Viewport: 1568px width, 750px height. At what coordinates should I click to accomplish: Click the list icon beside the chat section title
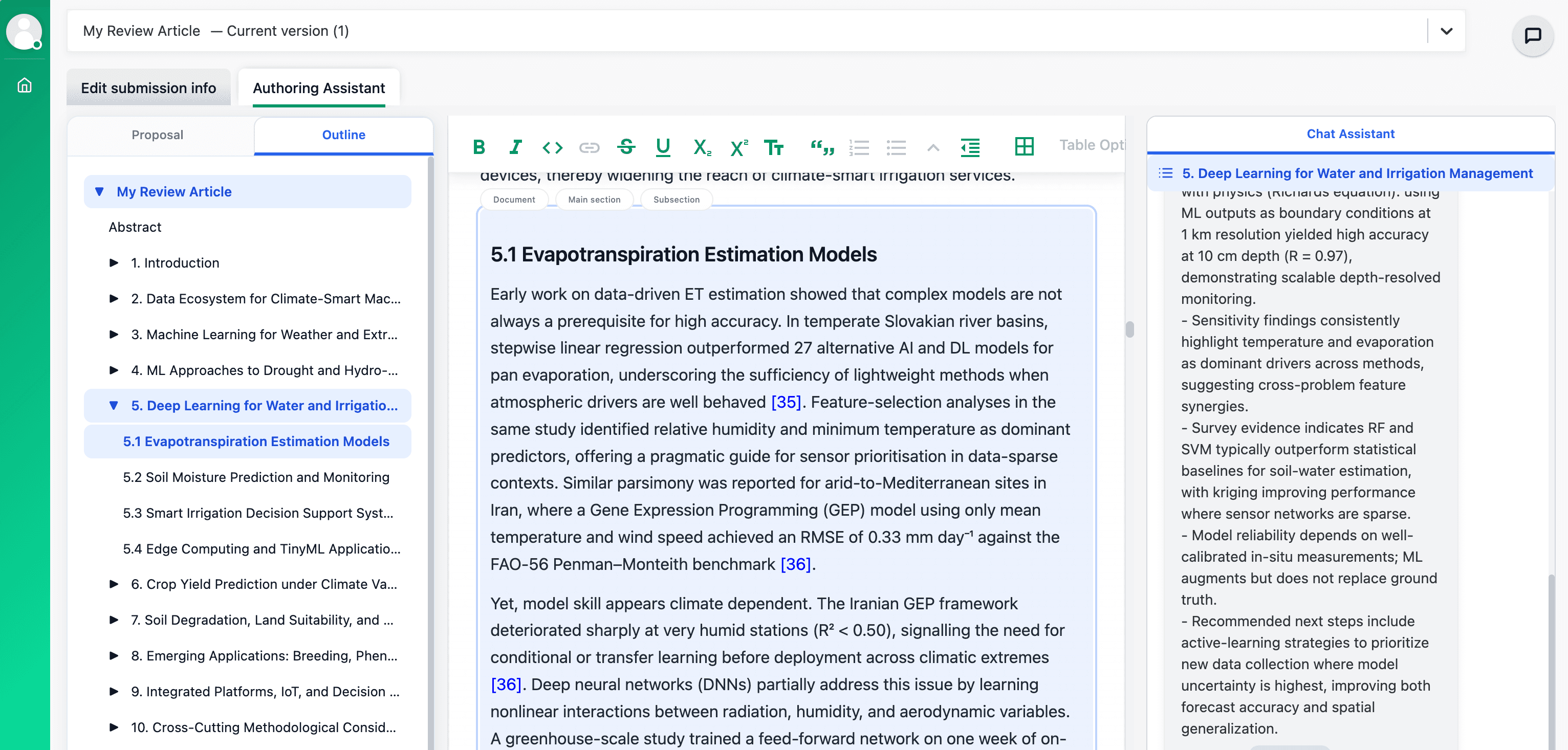(1165, 173)
